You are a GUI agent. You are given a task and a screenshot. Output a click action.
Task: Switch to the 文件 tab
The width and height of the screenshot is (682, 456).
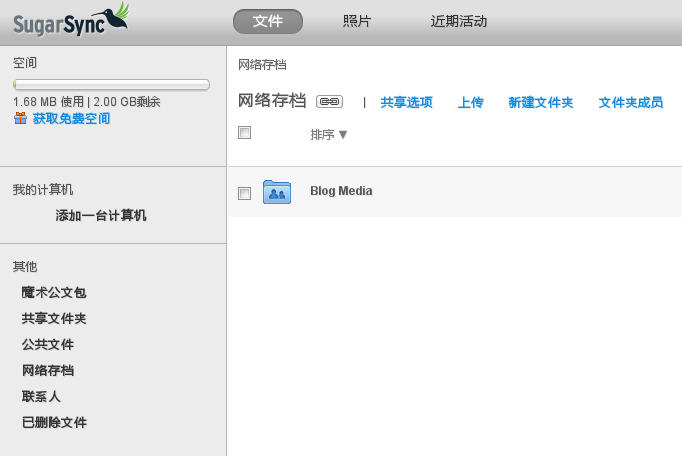click(268, 21)
